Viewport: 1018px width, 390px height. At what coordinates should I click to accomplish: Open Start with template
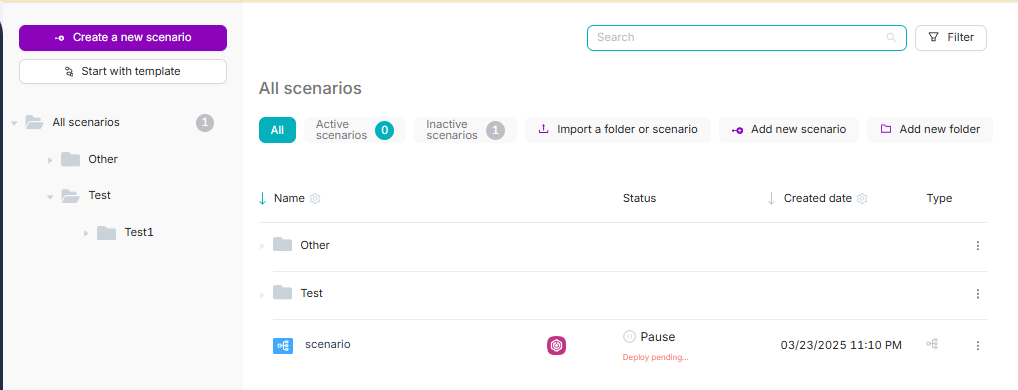[x=123, y=71]
